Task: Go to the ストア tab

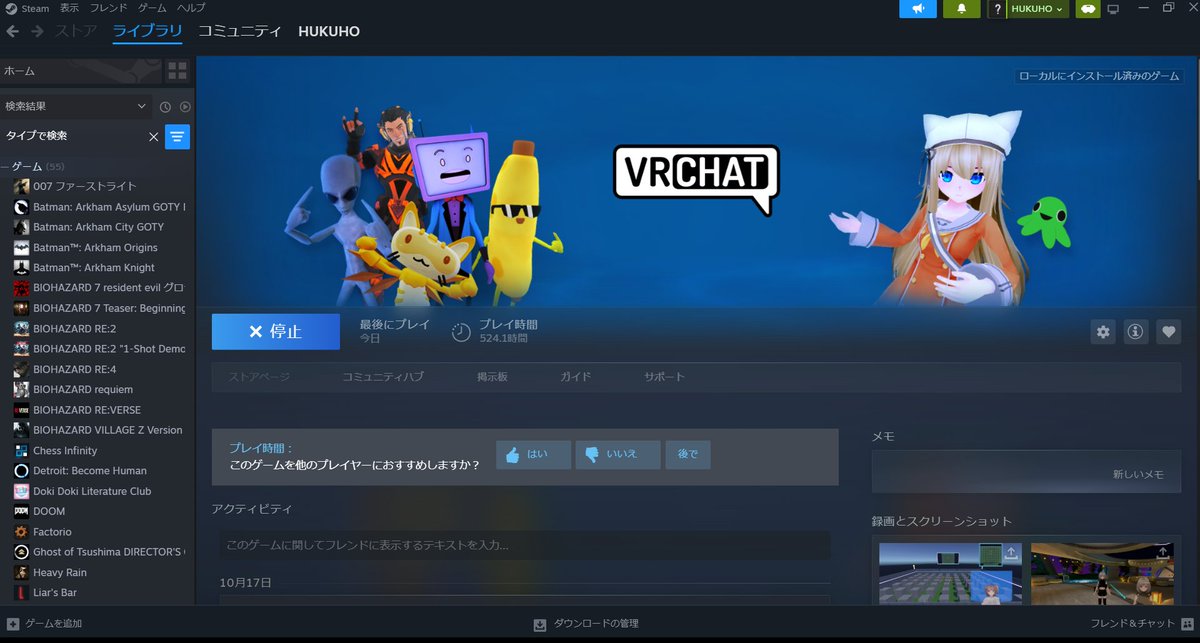Action: point(76,31)
